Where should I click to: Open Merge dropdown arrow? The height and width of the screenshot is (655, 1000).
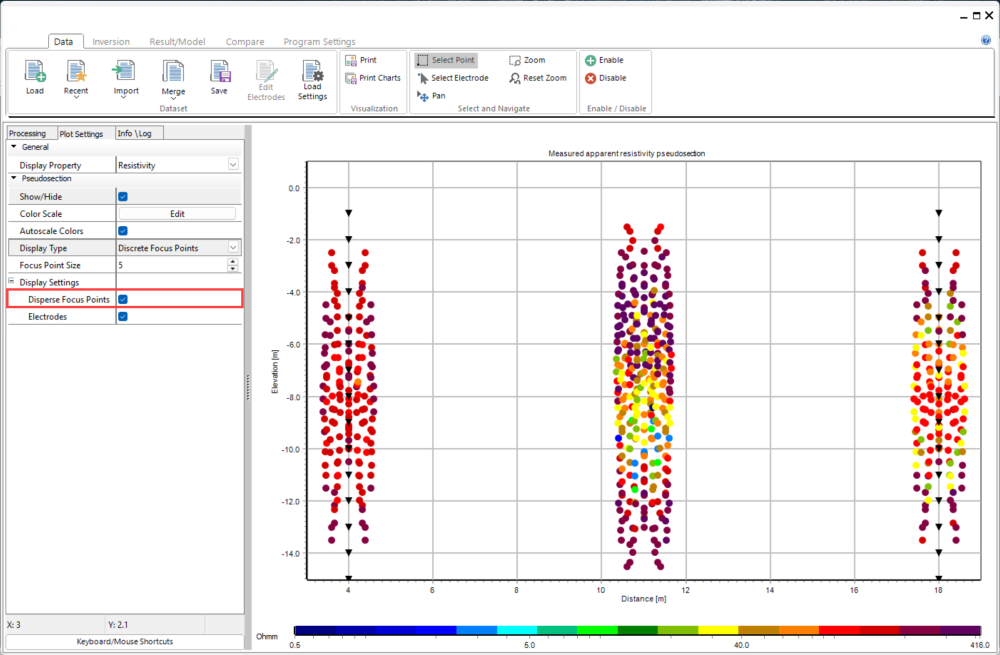173,99
